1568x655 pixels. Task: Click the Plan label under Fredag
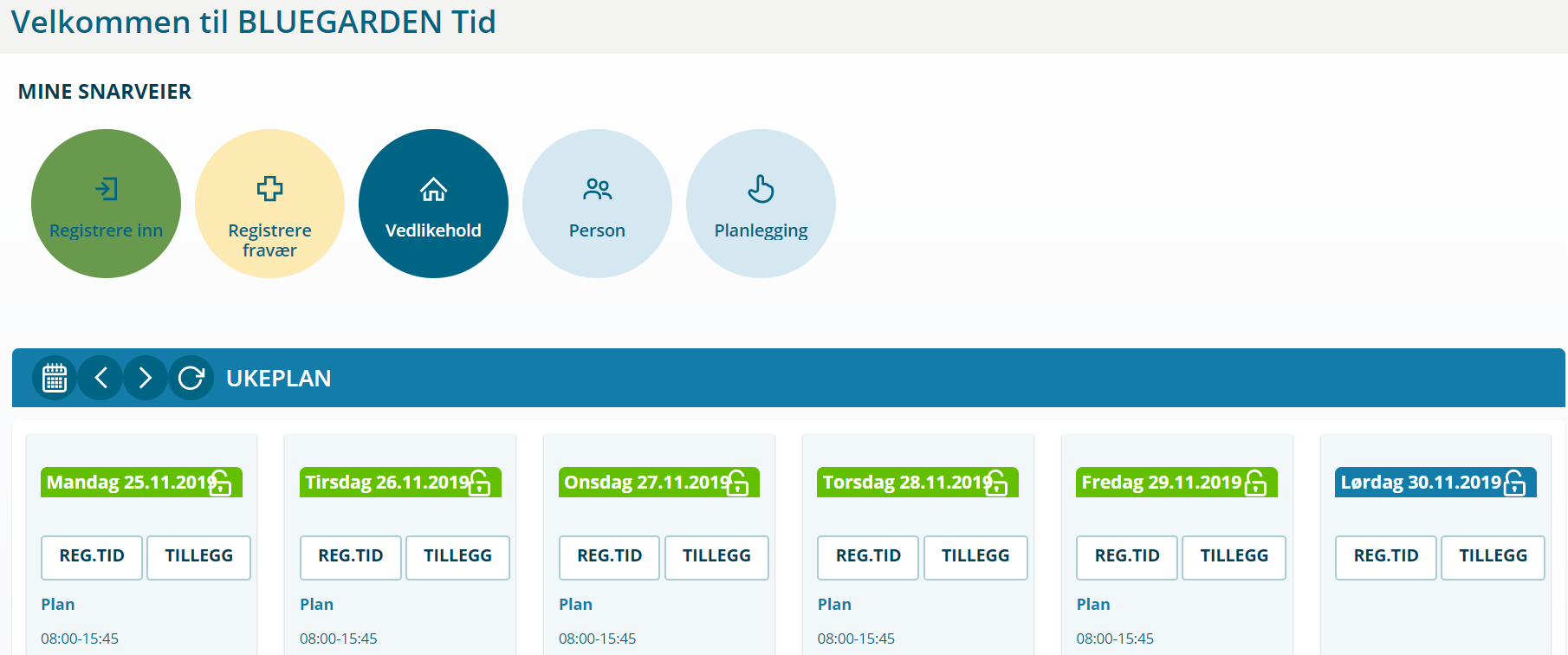tap(1093, 605)
